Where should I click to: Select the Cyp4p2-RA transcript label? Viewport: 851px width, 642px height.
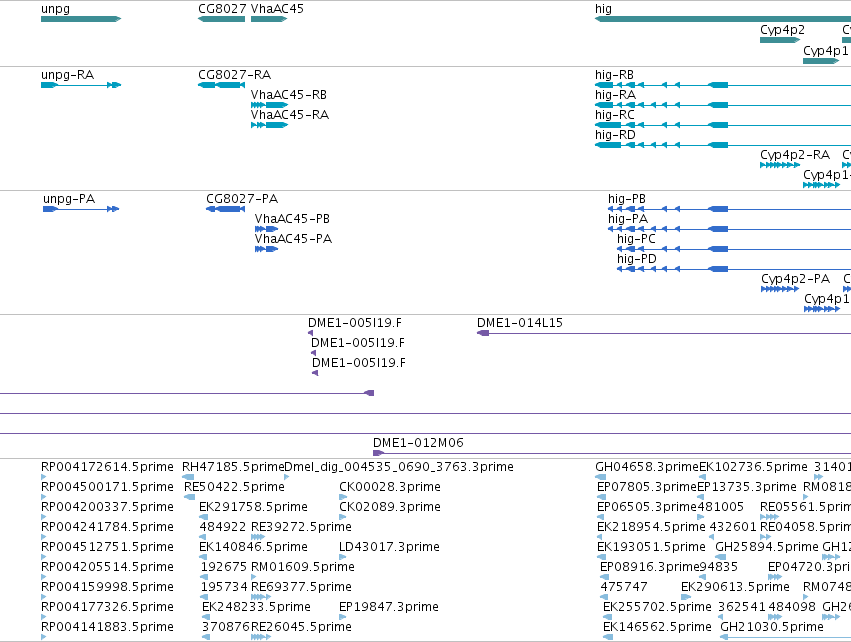795,155
